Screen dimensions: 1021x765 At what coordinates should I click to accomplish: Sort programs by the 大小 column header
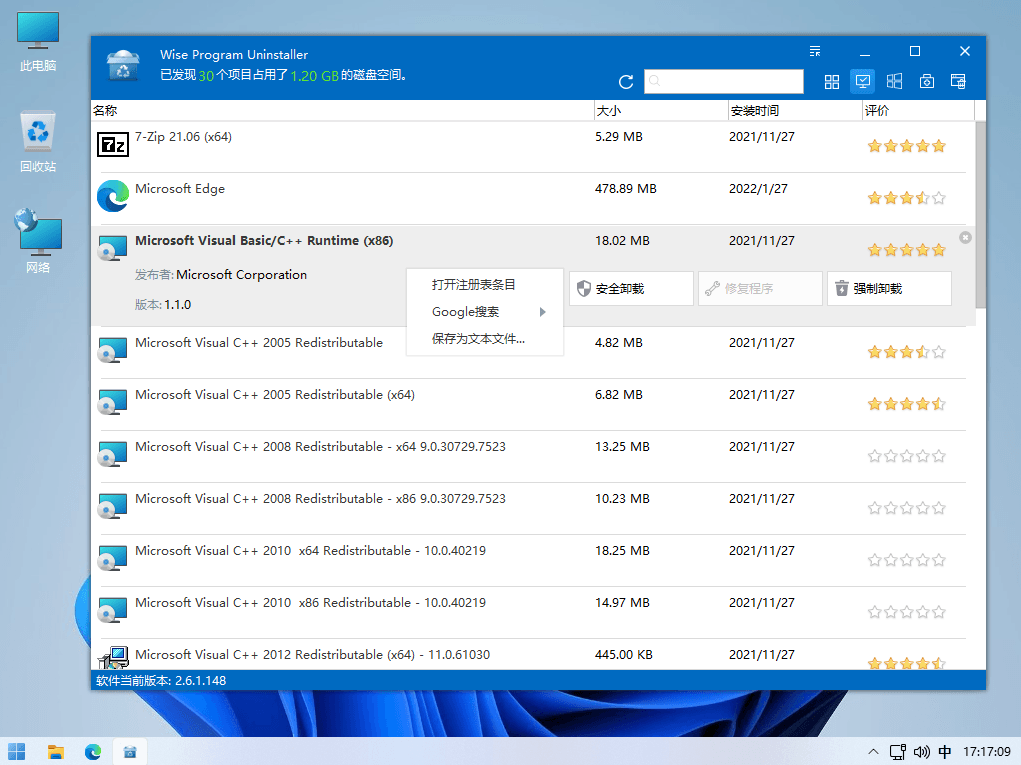point(660,111)
